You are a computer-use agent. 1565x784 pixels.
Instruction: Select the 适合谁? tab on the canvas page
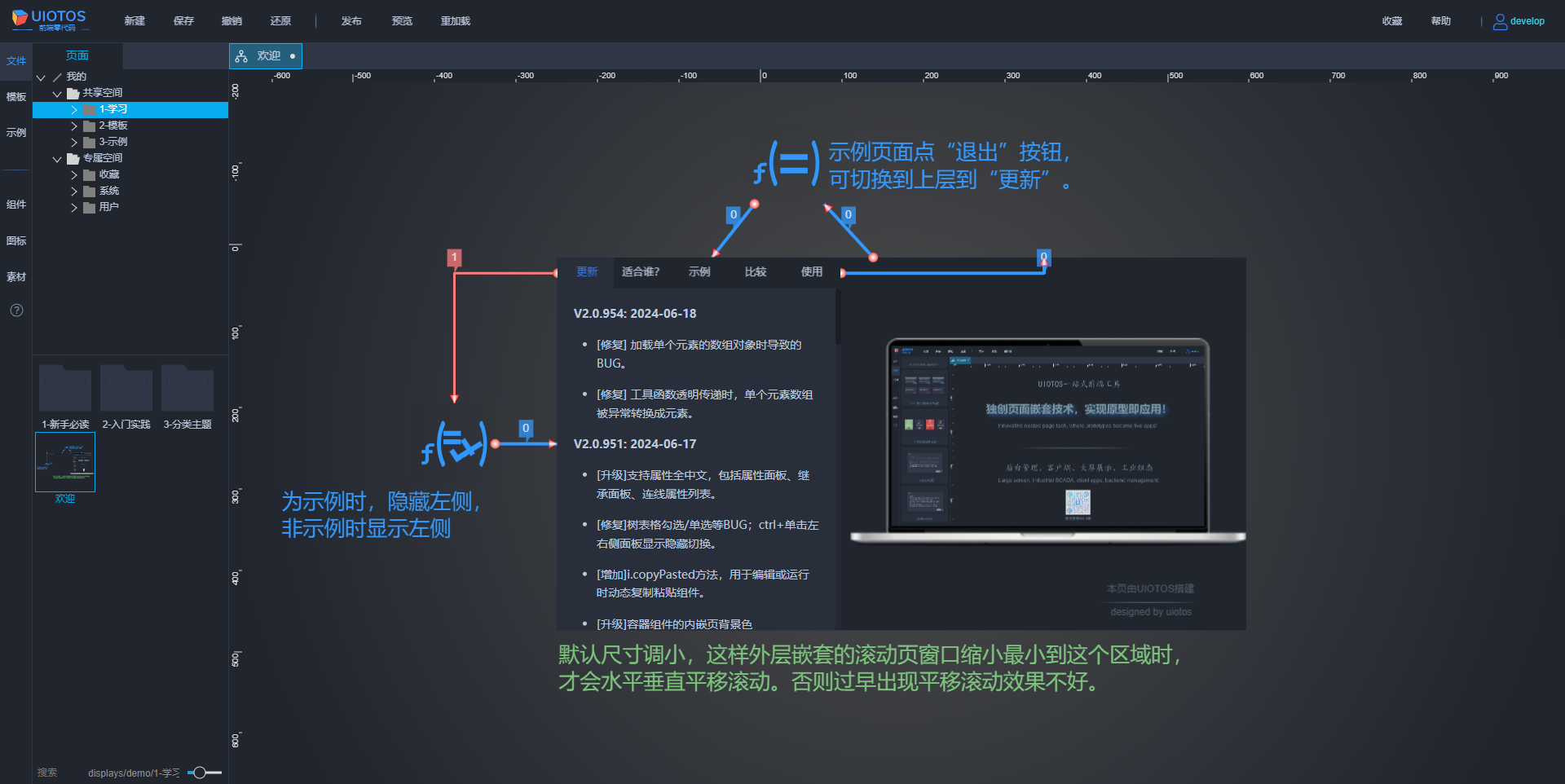point(641,272)
